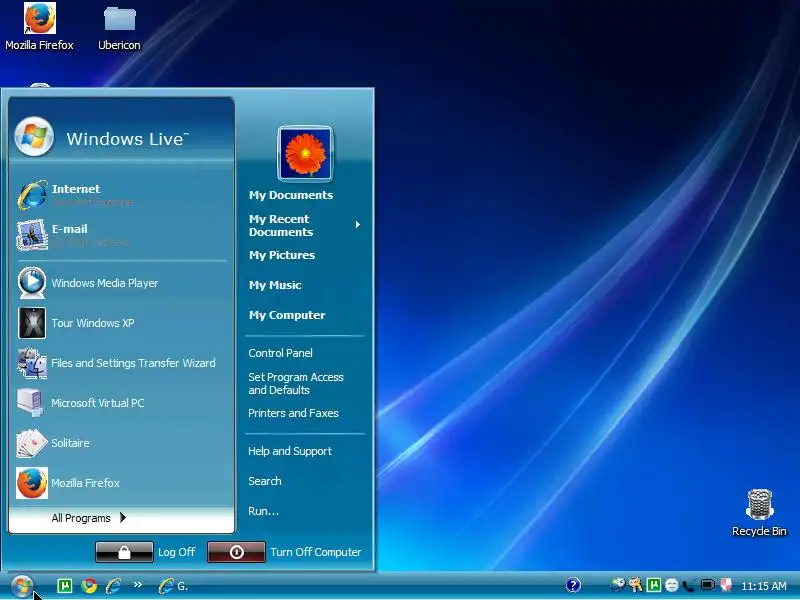The width and height of the screenshot is (800, 600).
Task: Click the red shield tray icon
Action: click(x=726, y=585)
